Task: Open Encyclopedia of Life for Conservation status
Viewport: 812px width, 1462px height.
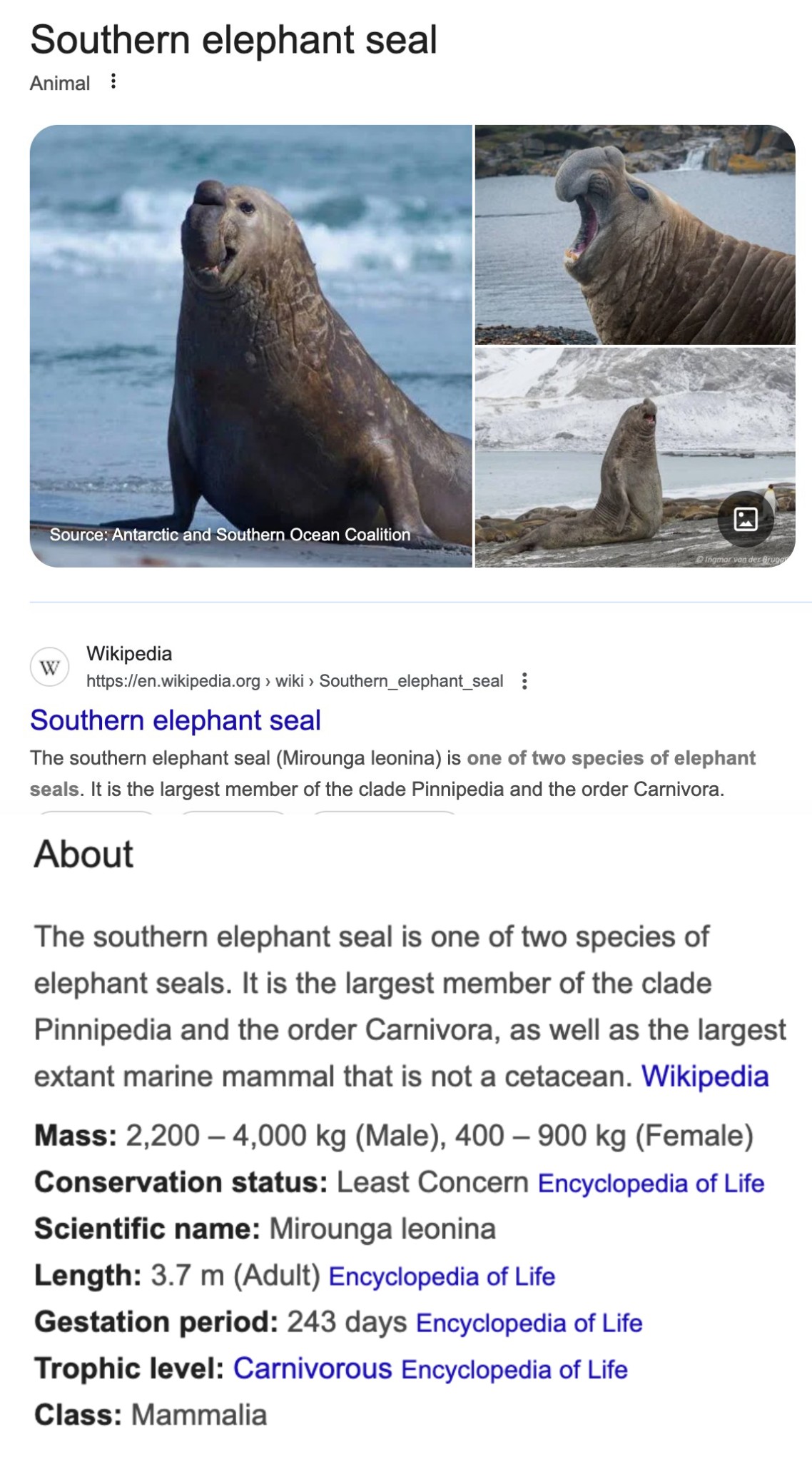Action: [x=651, y=1183]
